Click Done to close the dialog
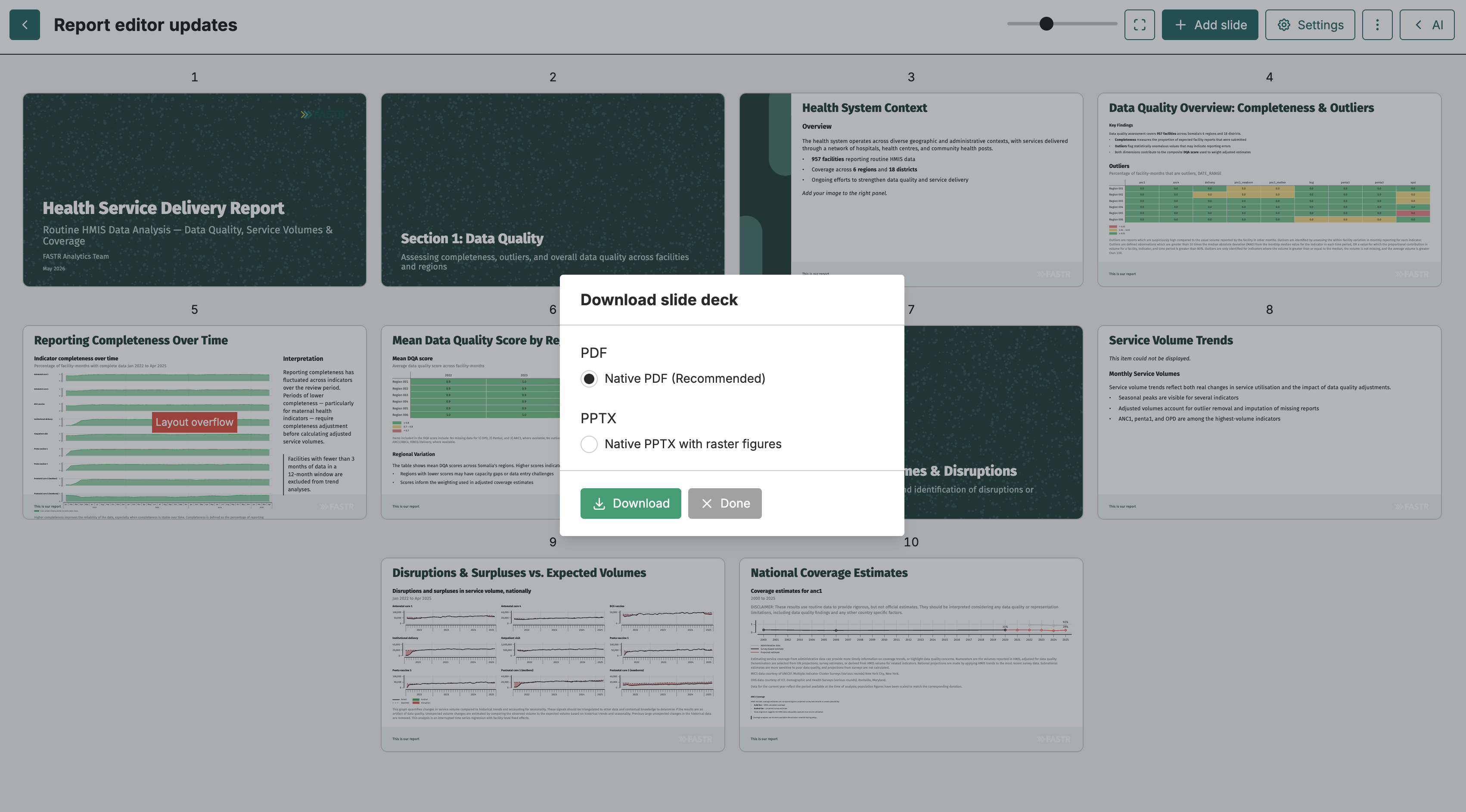Image resolution: width=1466 pixels, height=812 pixels. point(724,504)
